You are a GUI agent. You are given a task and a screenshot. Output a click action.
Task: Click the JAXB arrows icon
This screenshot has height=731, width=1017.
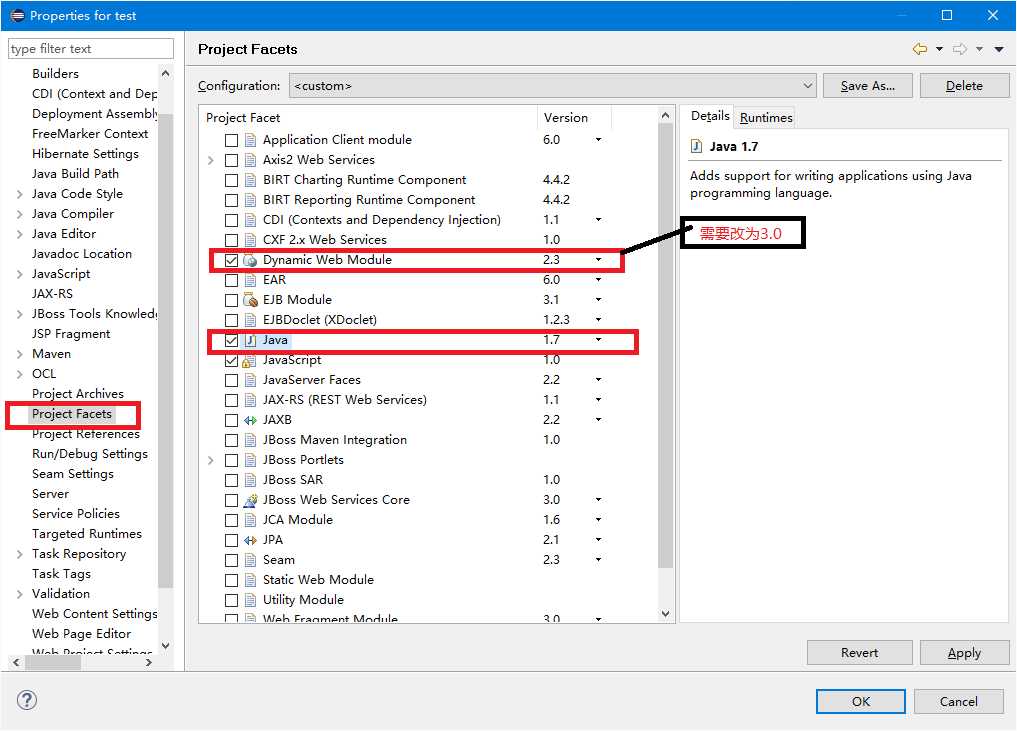250,420
